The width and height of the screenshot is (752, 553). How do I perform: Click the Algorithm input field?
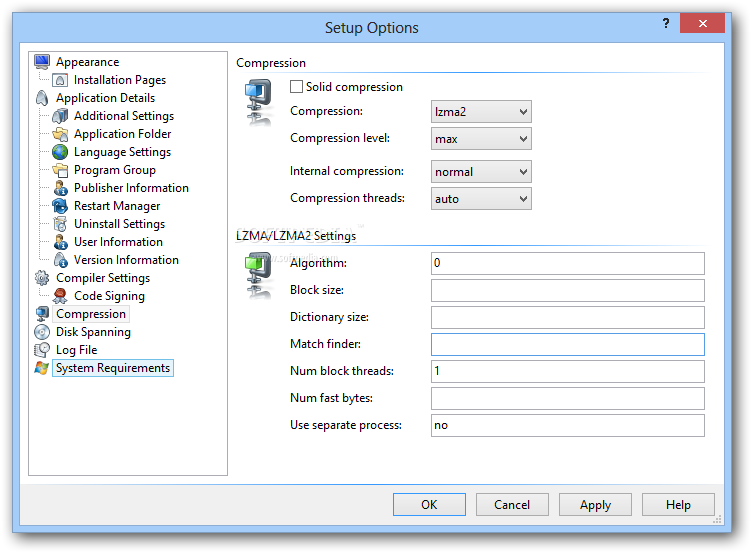click(x=568, y=263)
